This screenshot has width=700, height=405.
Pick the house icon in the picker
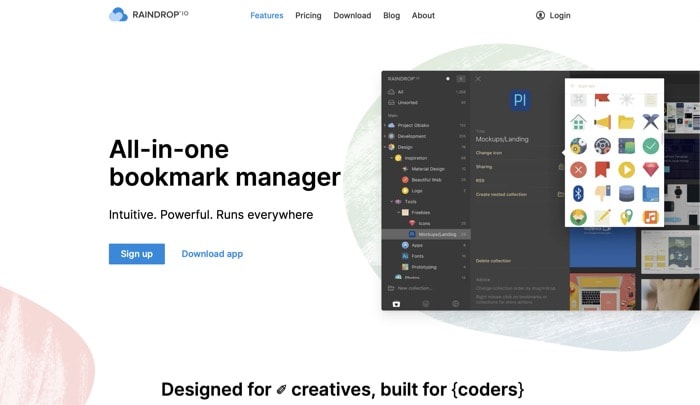coord(578,121)
